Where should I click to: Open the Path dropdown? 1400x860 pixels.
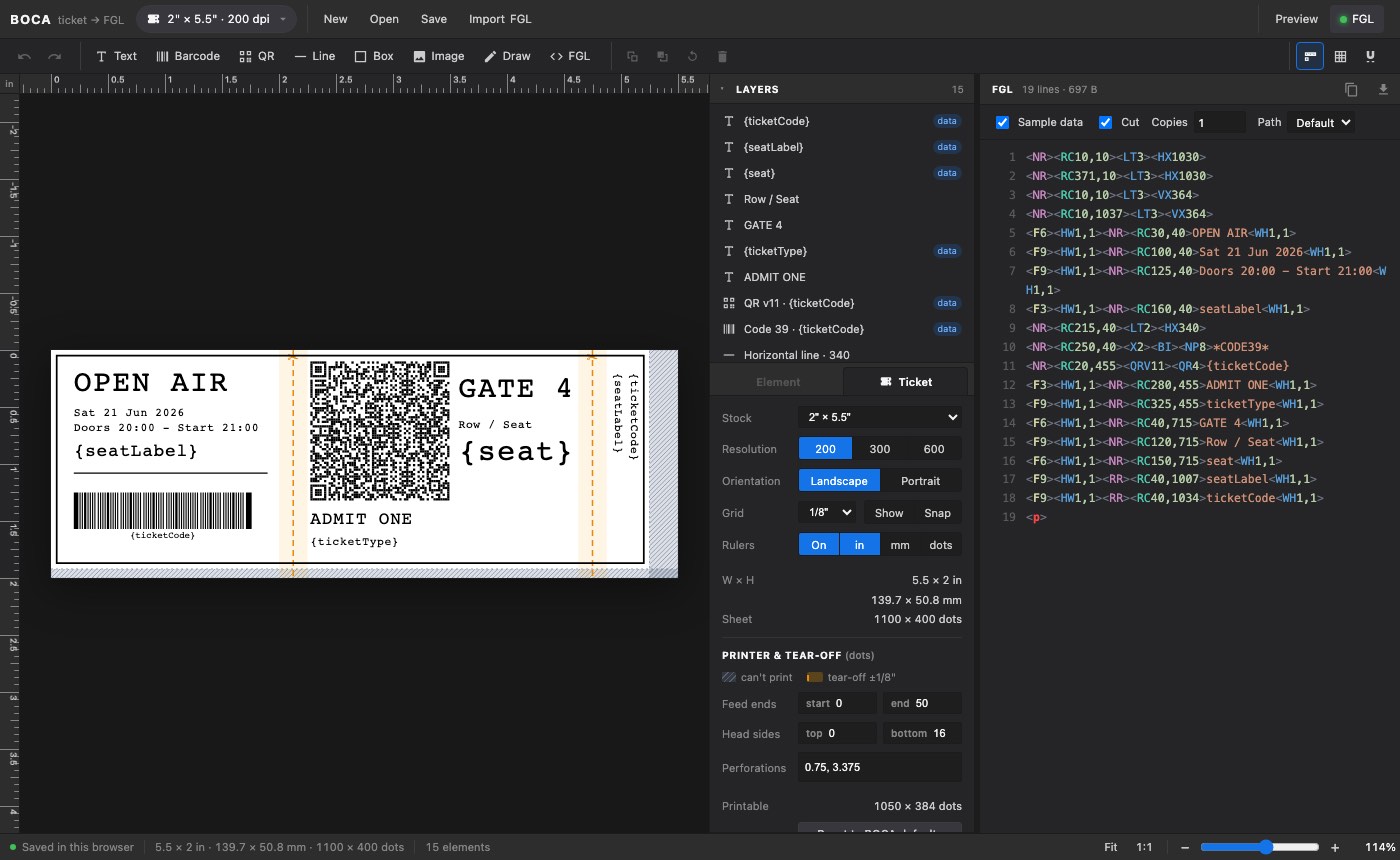pos(1320,122)
